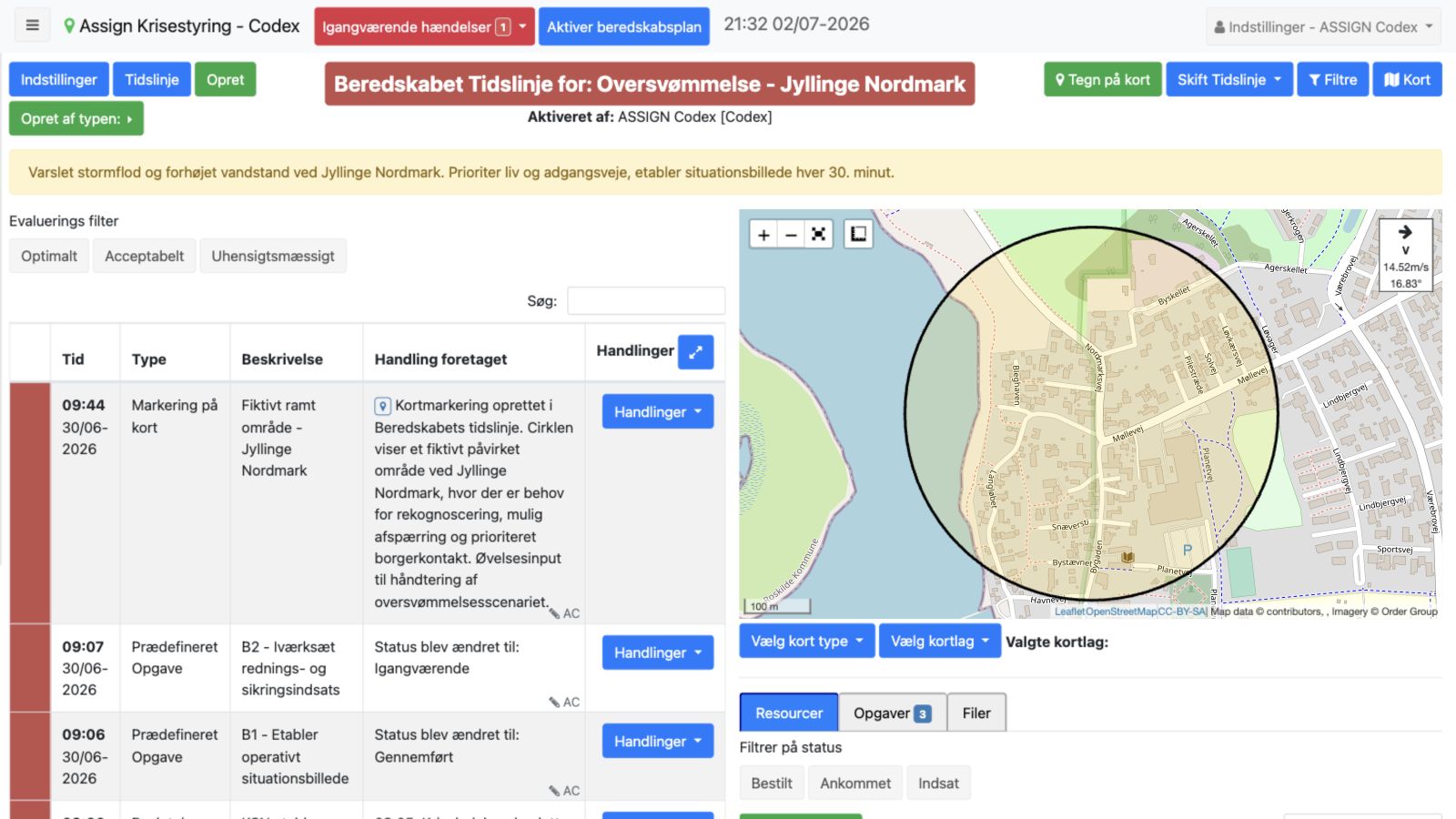Viewport: 1456px width, 819px height.
Task: Click the wind direction indicator on map
Action: (1405, 255)
